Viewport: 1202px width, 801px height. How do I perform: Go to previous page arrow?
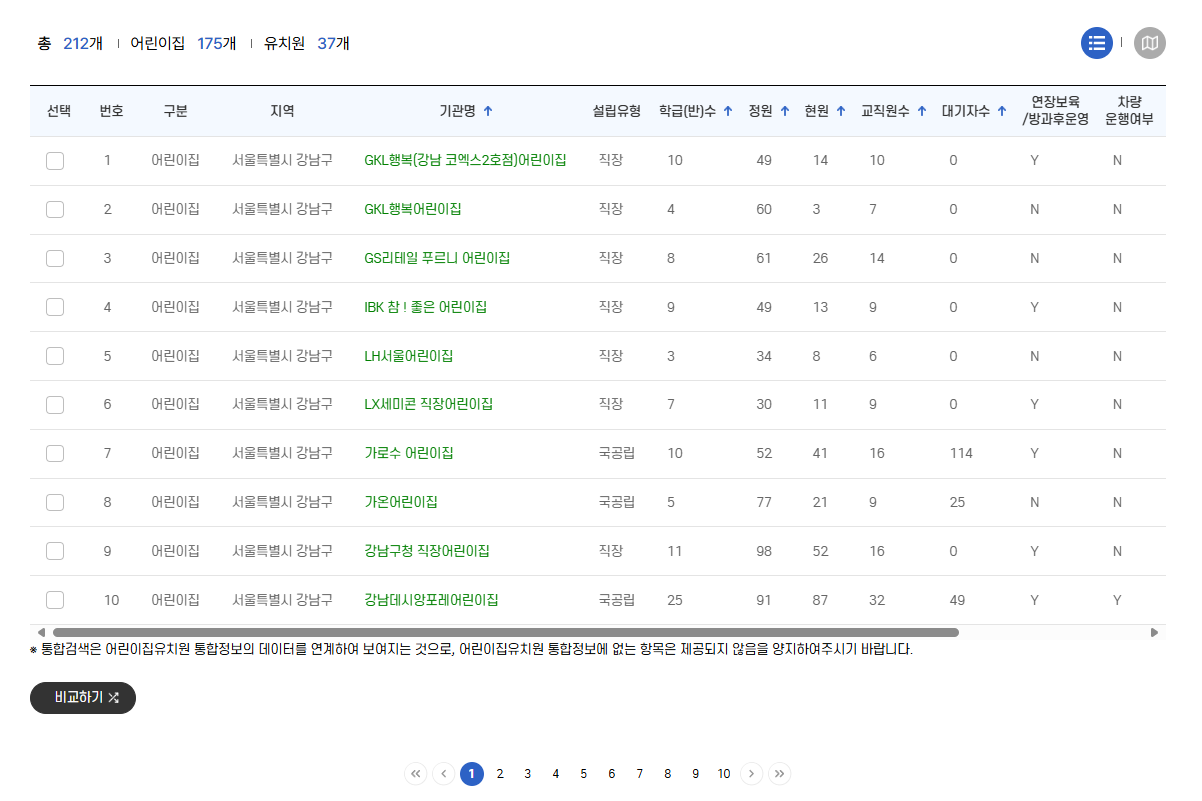(444, 773)
